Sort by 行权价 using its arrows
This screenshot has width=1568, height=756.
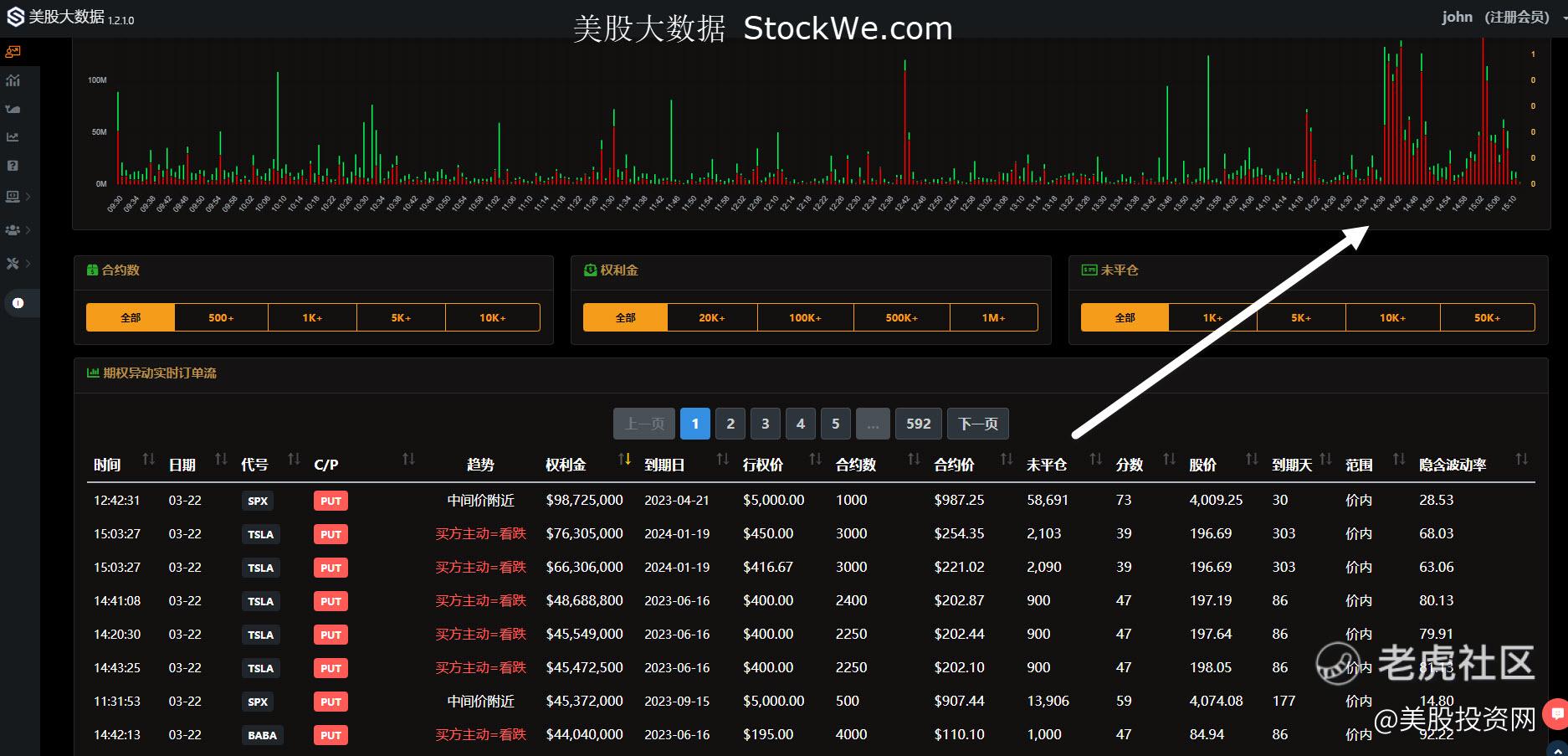click(816, 459)
